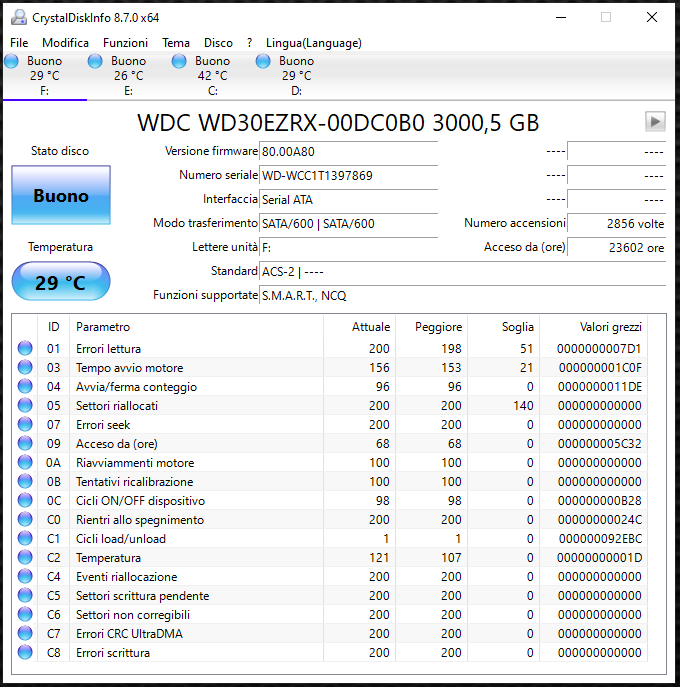This screenshot has height=687, width=680.
Task: Open the Modifica menu
Action: (x=65, y=43)
